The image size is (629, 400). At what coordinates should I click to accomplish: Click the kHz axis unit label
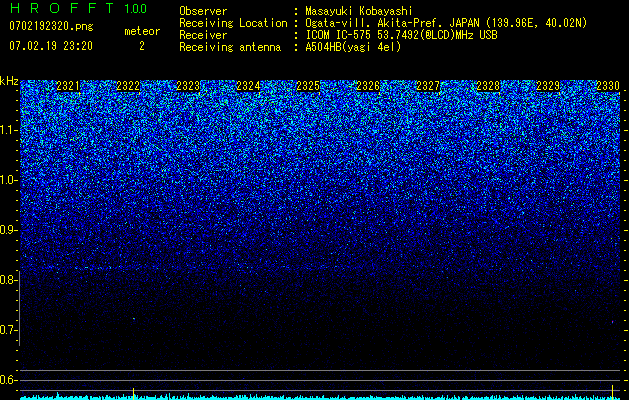pos(9,81)
